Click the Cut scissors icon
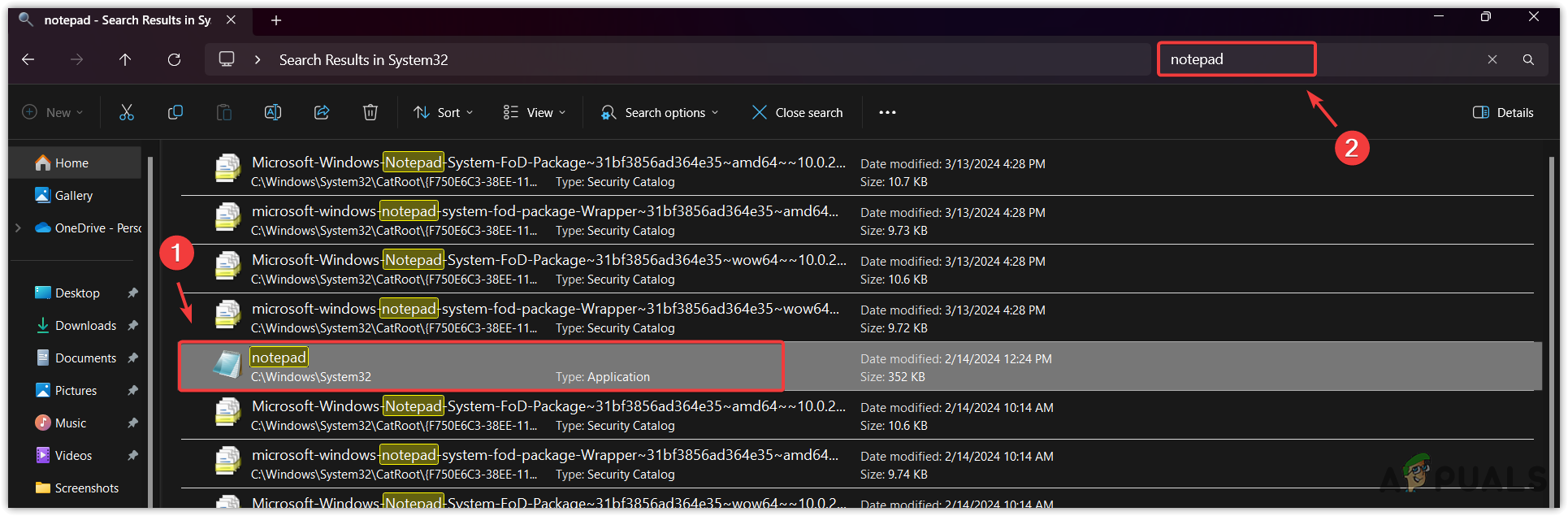 [x=127, y=112]
